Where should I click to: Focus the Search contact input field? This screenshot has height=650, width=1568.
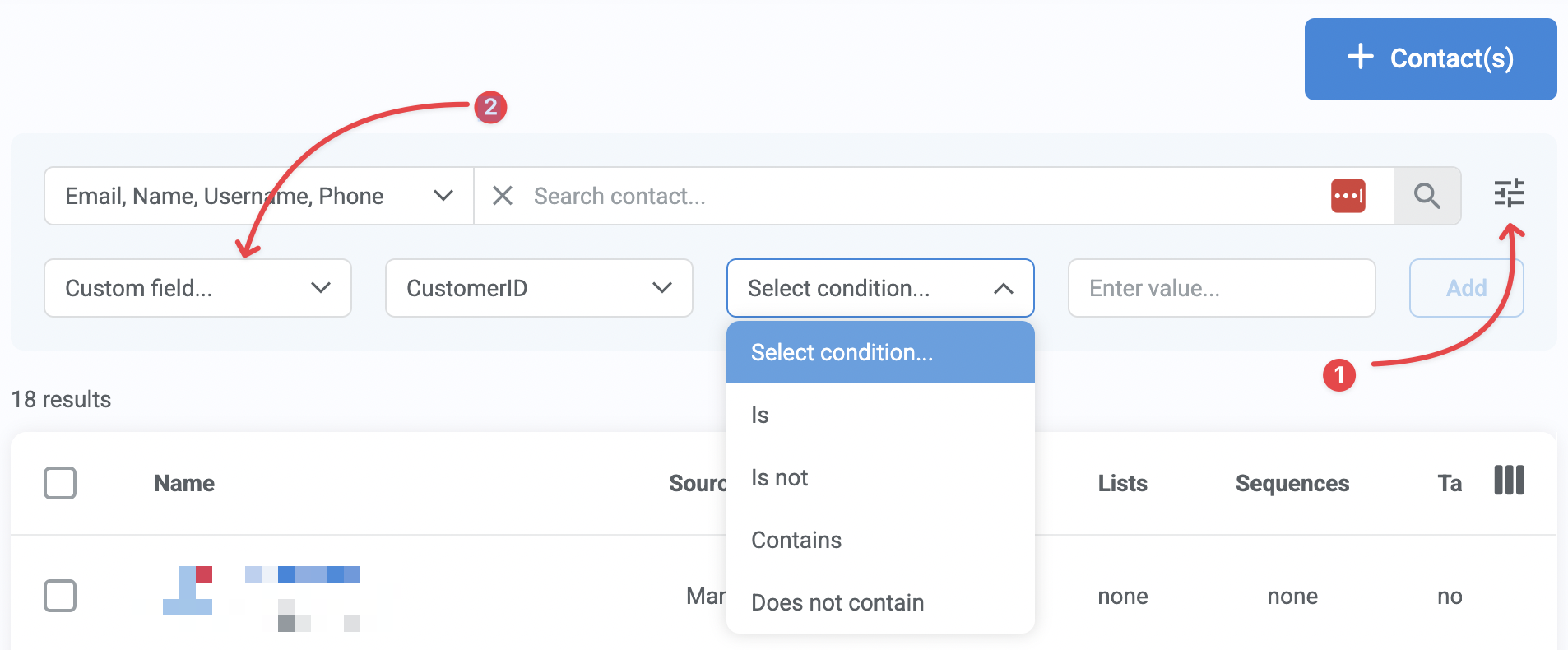[921, 196]
